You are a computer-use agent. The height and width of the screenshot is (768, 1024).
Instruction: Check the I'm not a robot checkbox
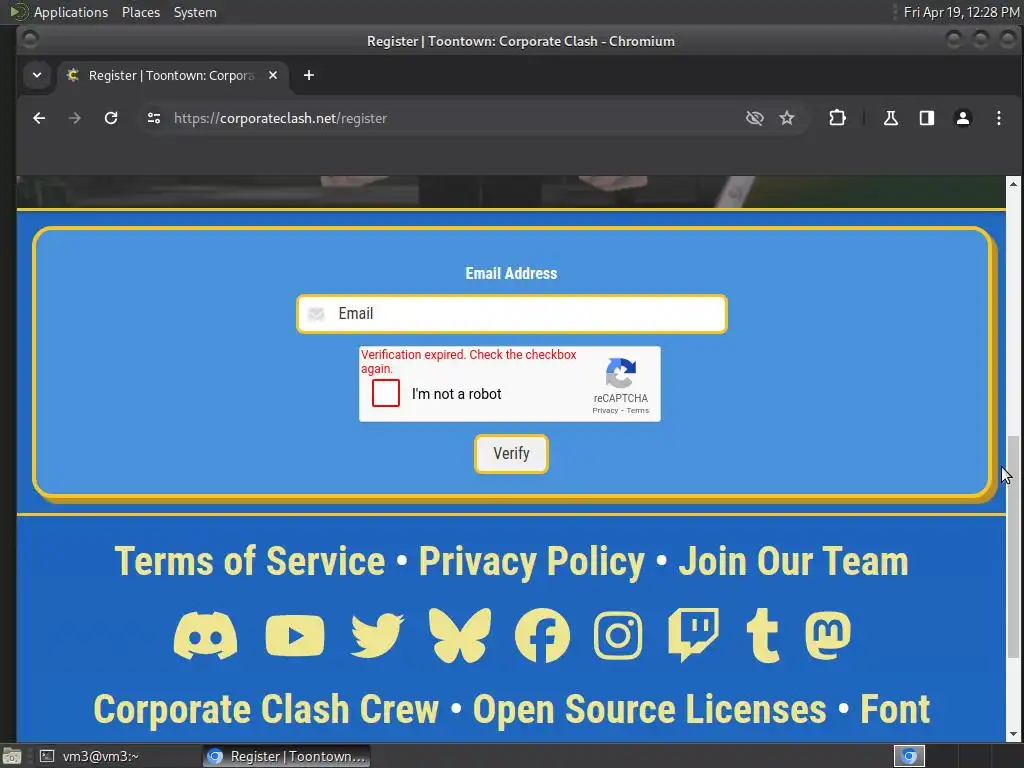coord(385,393)
